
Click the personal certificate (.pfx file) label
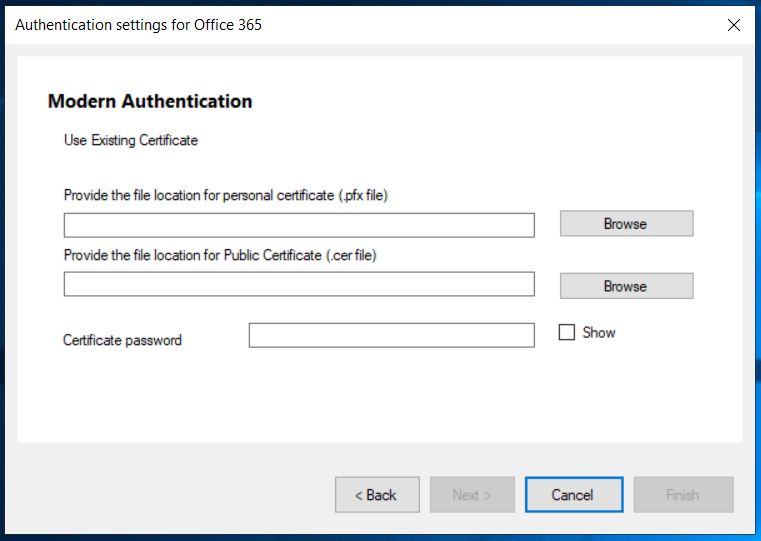226,195
